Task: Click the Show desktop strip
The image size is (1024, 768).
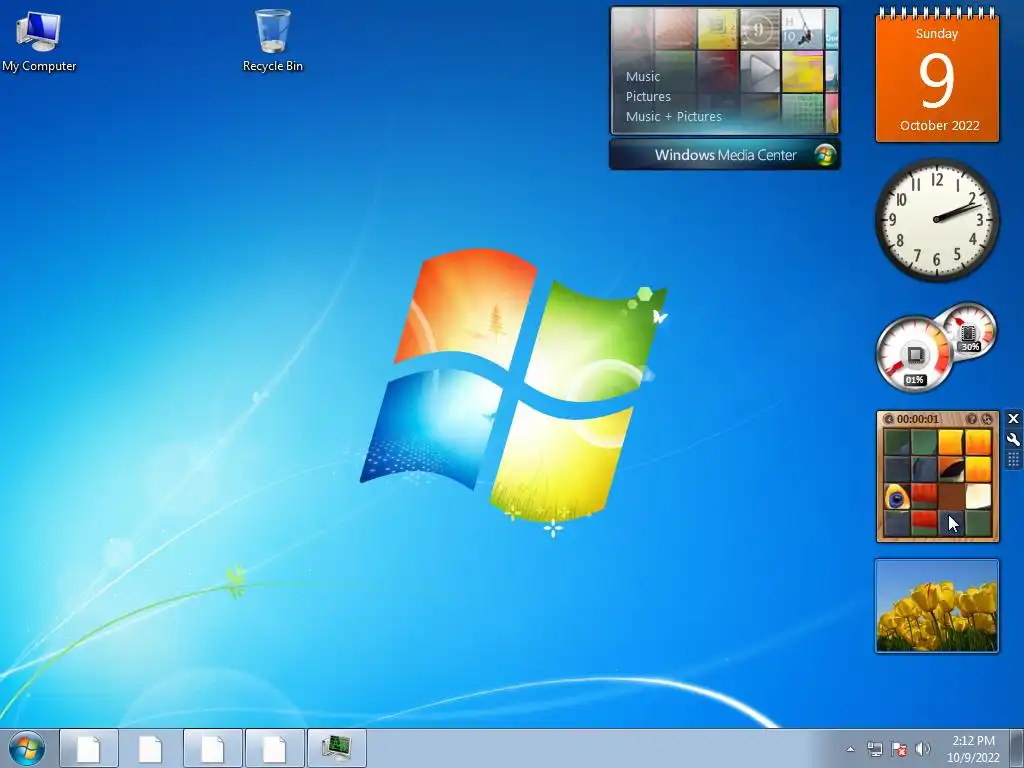Action: point(1017,748)
